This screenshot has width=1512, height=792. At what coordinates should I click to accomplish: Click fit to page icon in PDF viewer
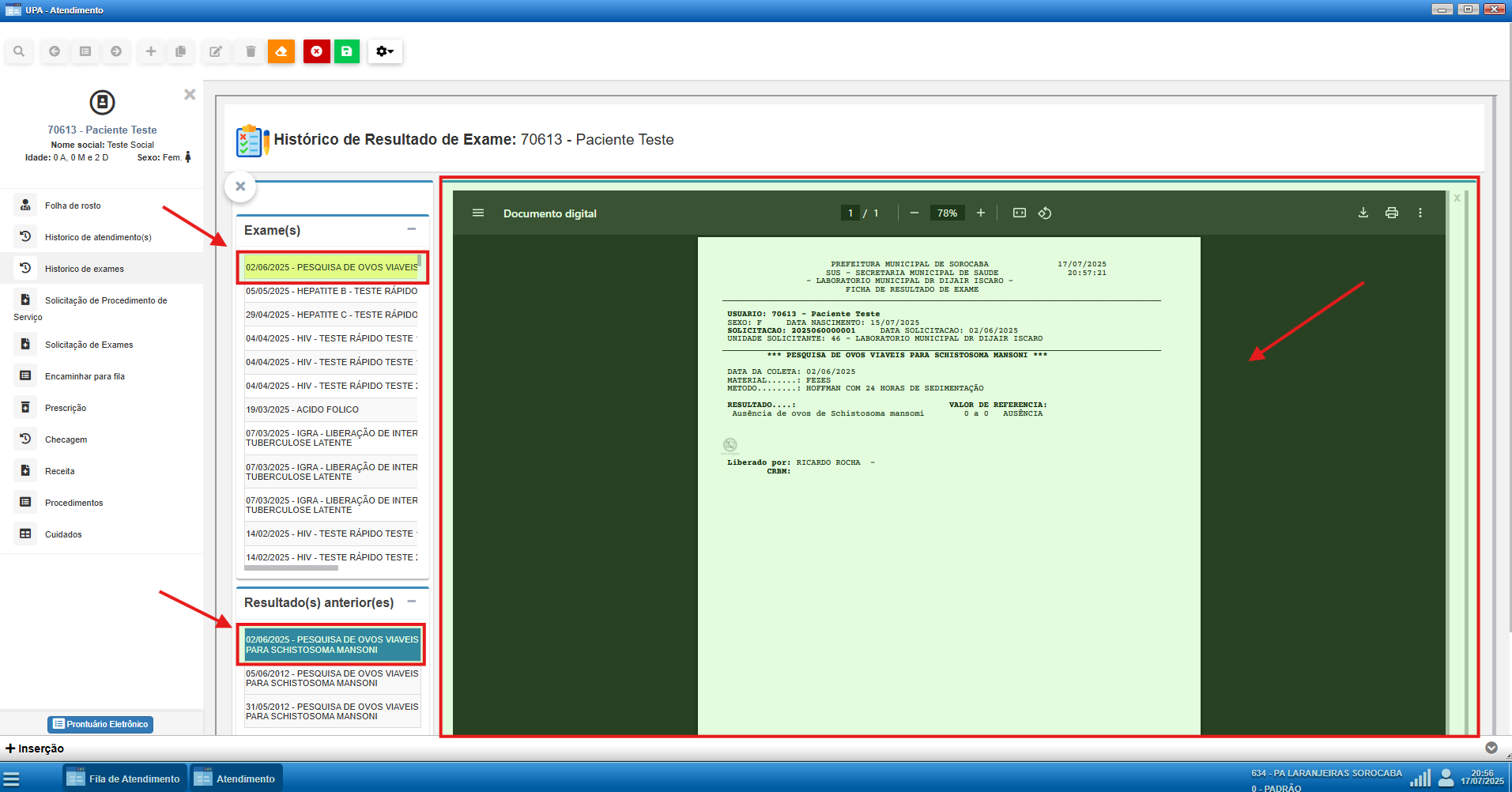[x=1020, y=213]
